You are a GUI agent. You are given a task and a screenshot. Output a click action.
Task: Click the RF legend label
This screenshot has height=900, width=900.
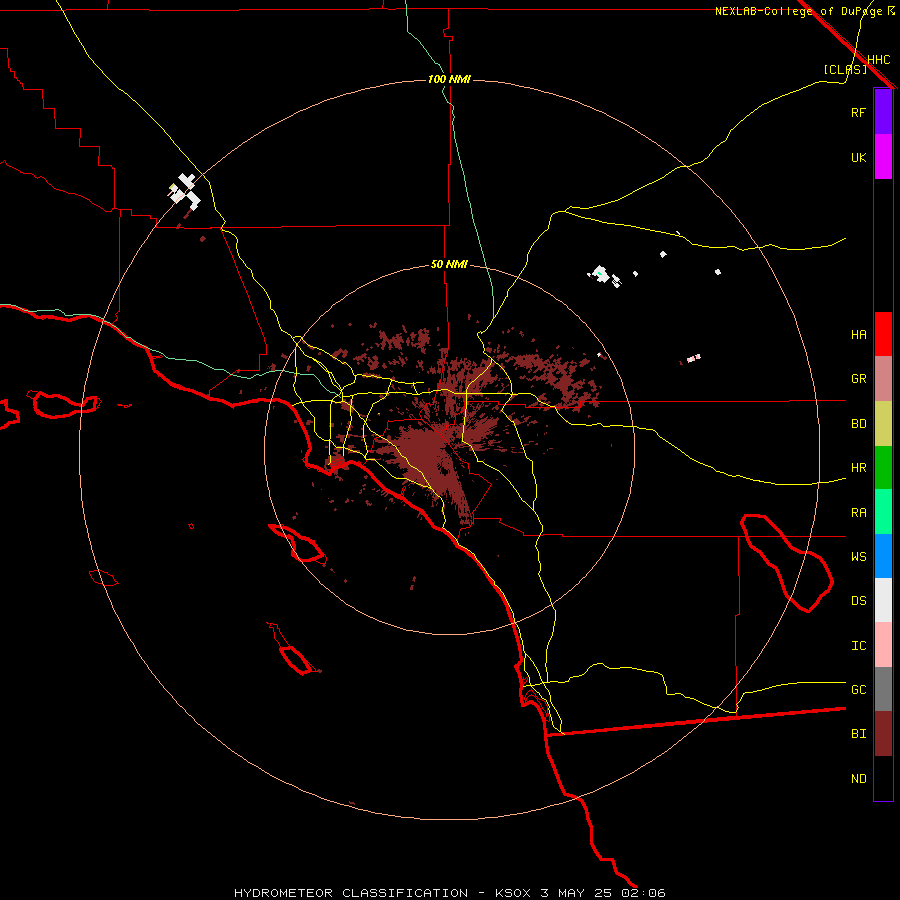pyautogui.click(x=858, y=112)
